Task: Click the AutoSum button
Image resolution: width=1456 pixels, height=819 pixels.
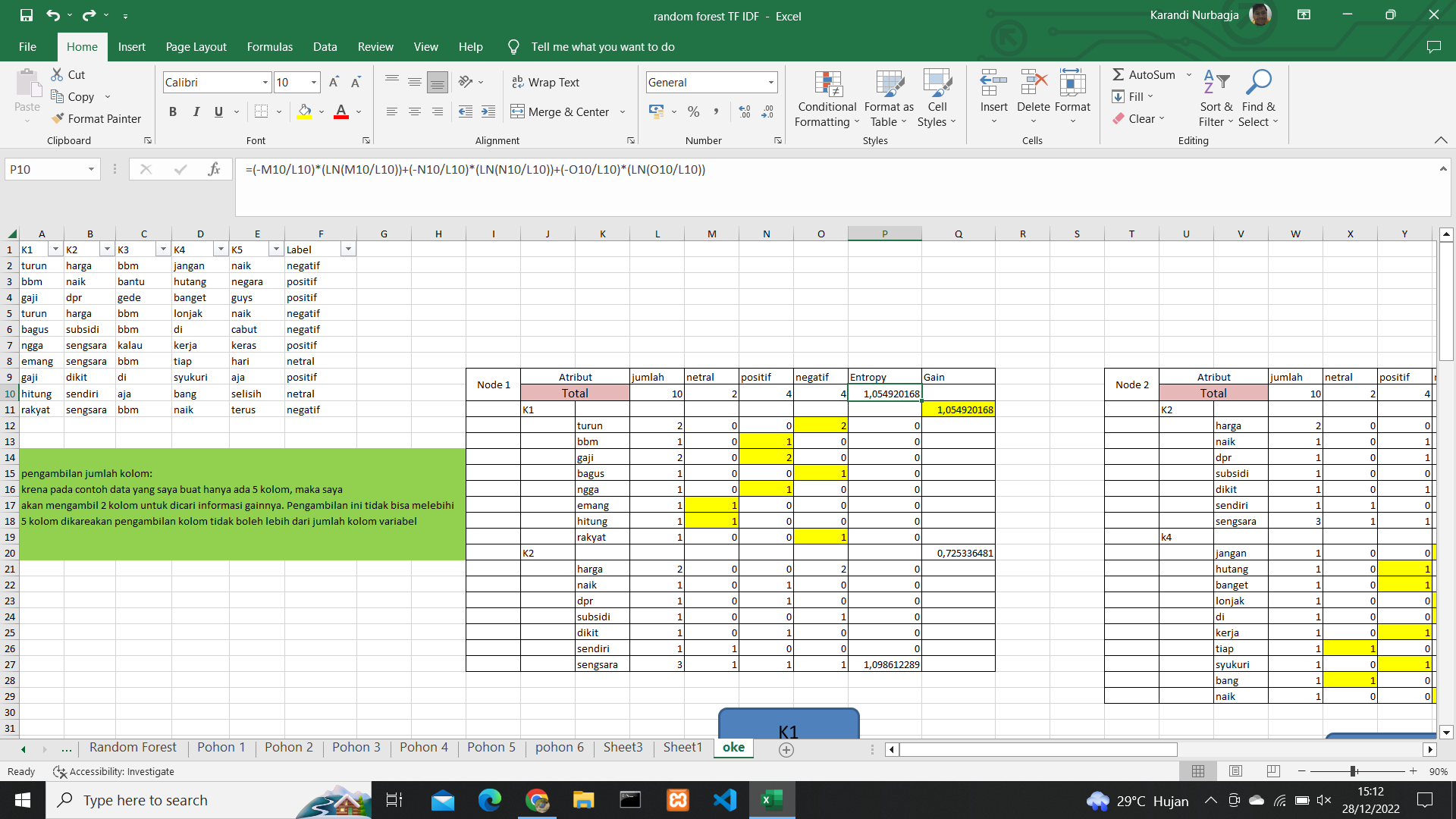Action: (x=1144, y=74)
